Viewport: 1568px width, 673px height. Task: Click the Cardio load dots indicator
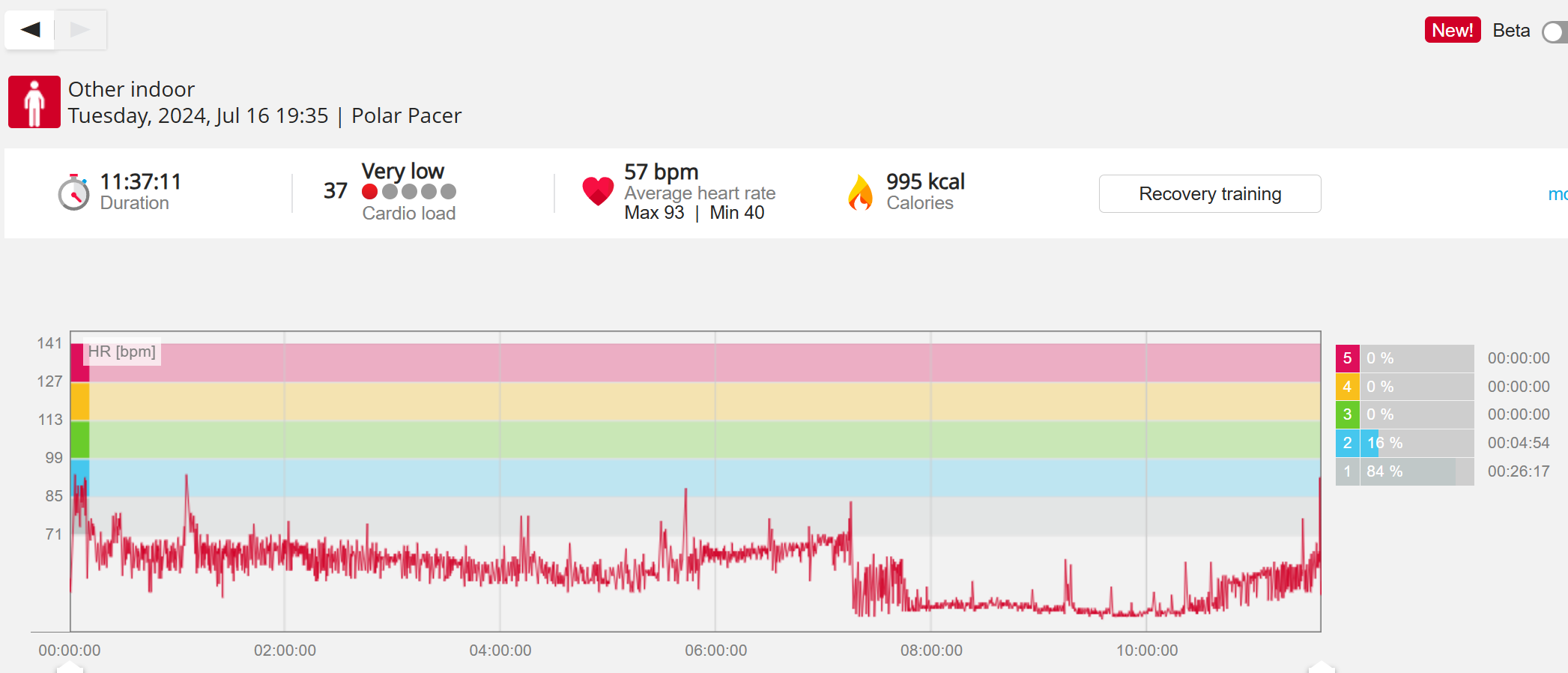(x=409, y=192)
